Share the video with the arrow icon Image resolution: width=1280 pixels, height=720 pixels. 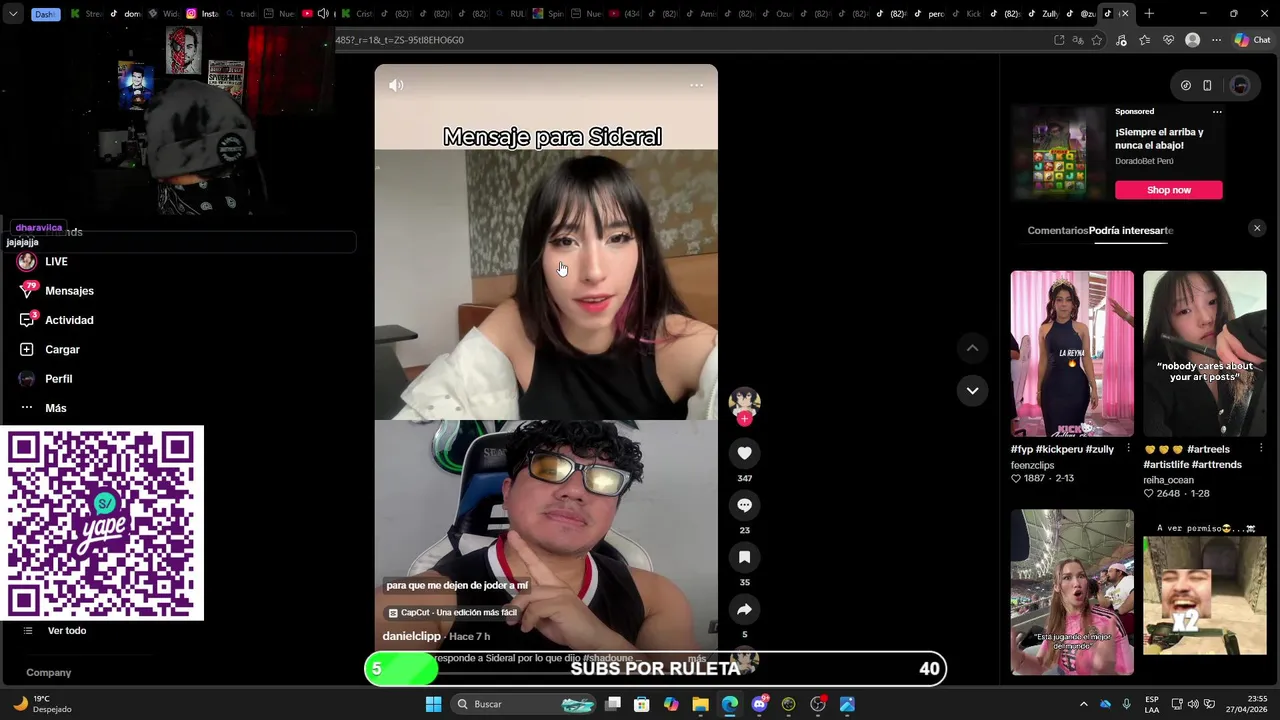pyautogui.click(x=744, y=609)
